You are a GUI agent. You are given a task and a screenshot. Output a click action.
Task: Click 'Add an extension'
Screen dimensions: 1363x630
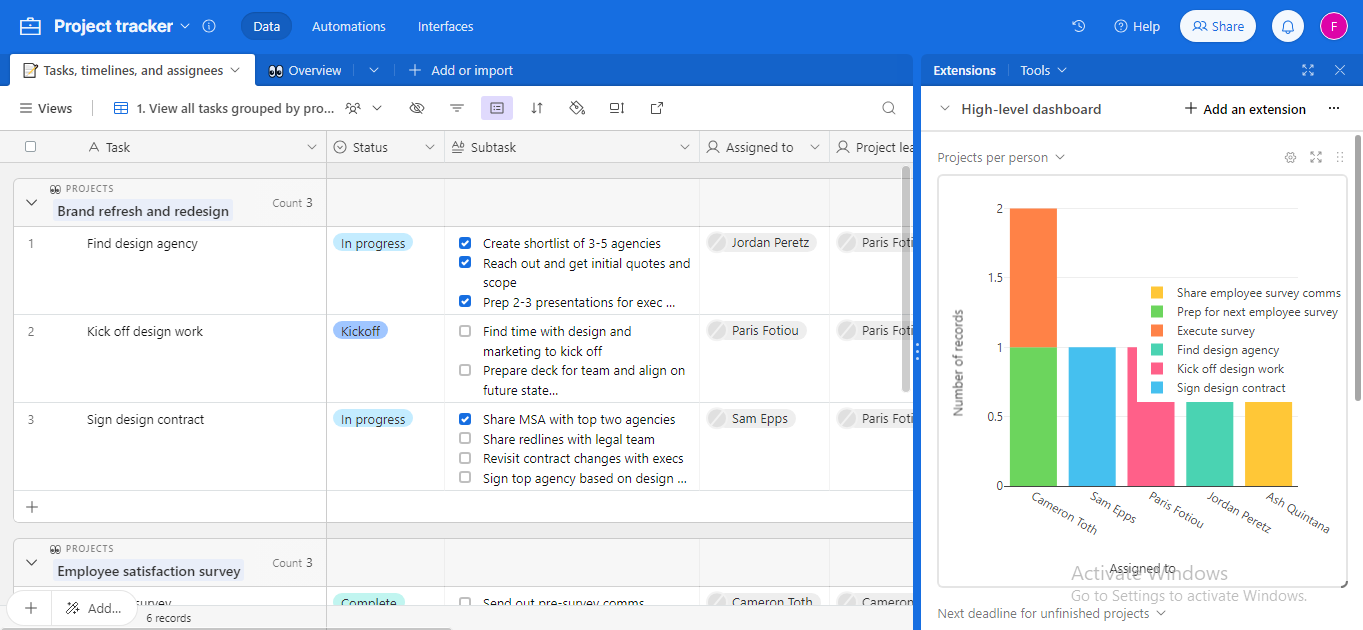pos(1244,108)
